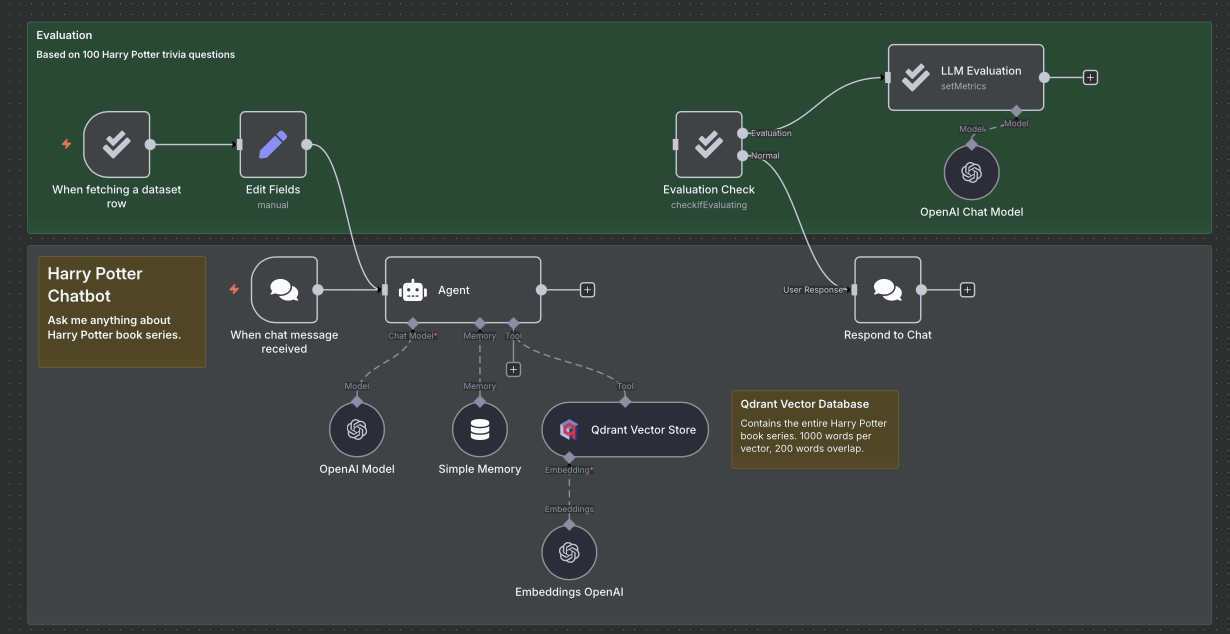Viewport: 1230px width, 634px height.
Task: Select the Qdrant Vector Store node
Action: click(625, 430)
